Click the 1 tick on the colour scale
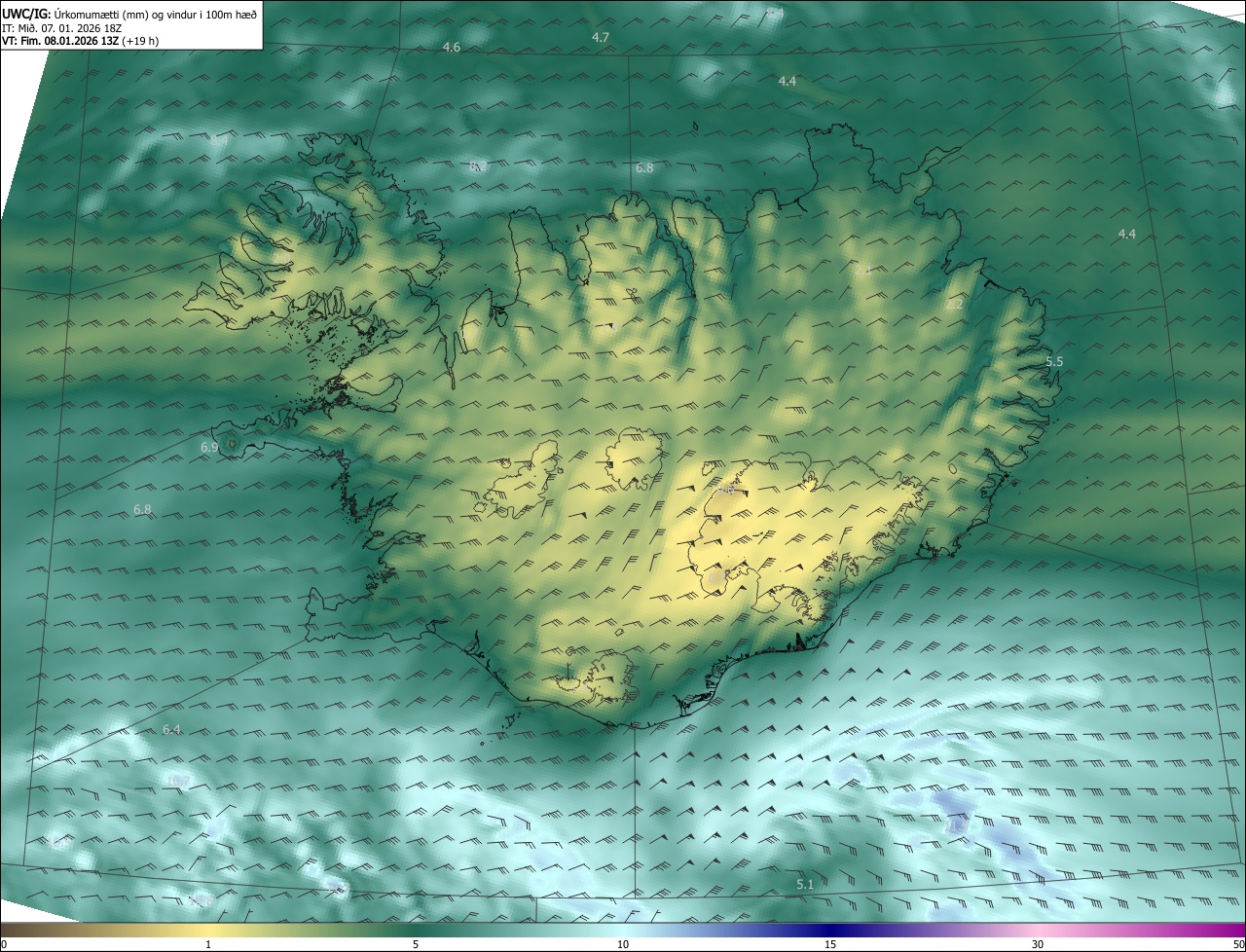This screenshot has width=1246, height=952. [208, 944]
